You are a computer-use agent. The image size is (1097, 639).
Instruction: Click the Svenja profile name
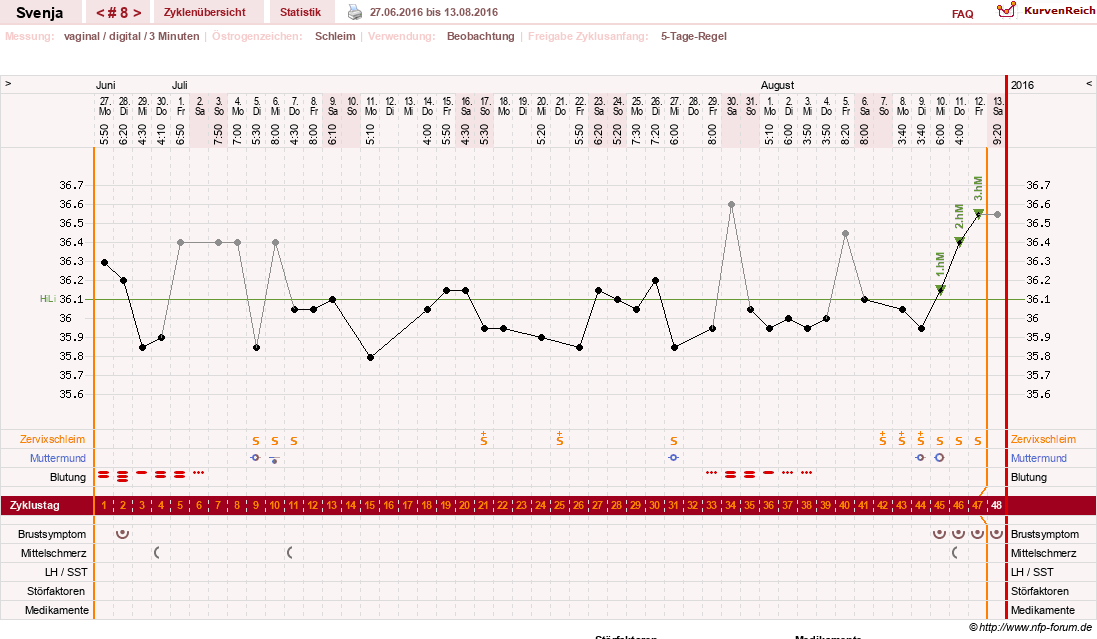click(39, 13)
